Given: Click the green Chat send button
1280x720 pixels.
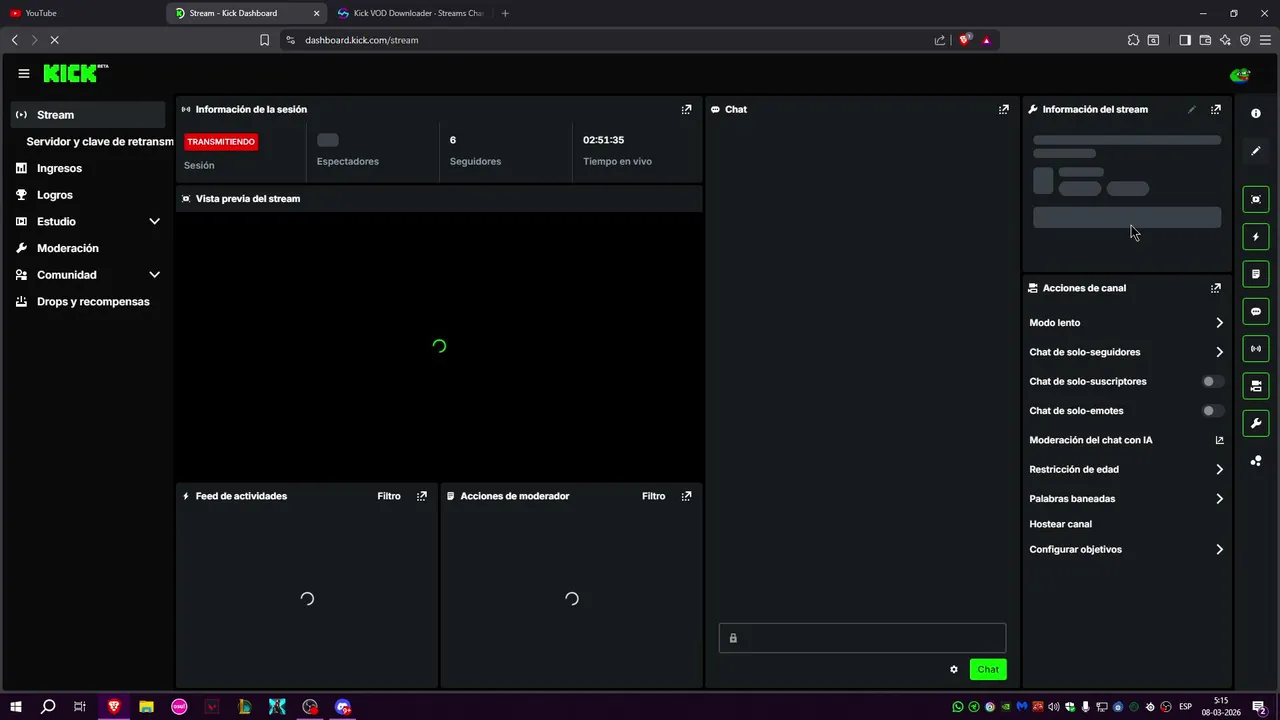Looking at the screenshot, I should (x=988, y=670).
